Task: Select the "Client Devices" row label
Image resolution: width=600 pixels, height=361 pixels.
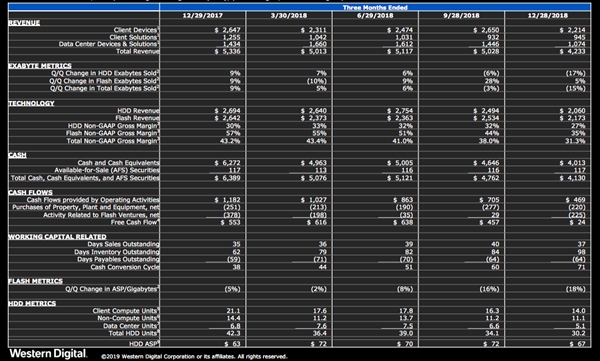Action: pyautogui.click(x=136, y=30)
